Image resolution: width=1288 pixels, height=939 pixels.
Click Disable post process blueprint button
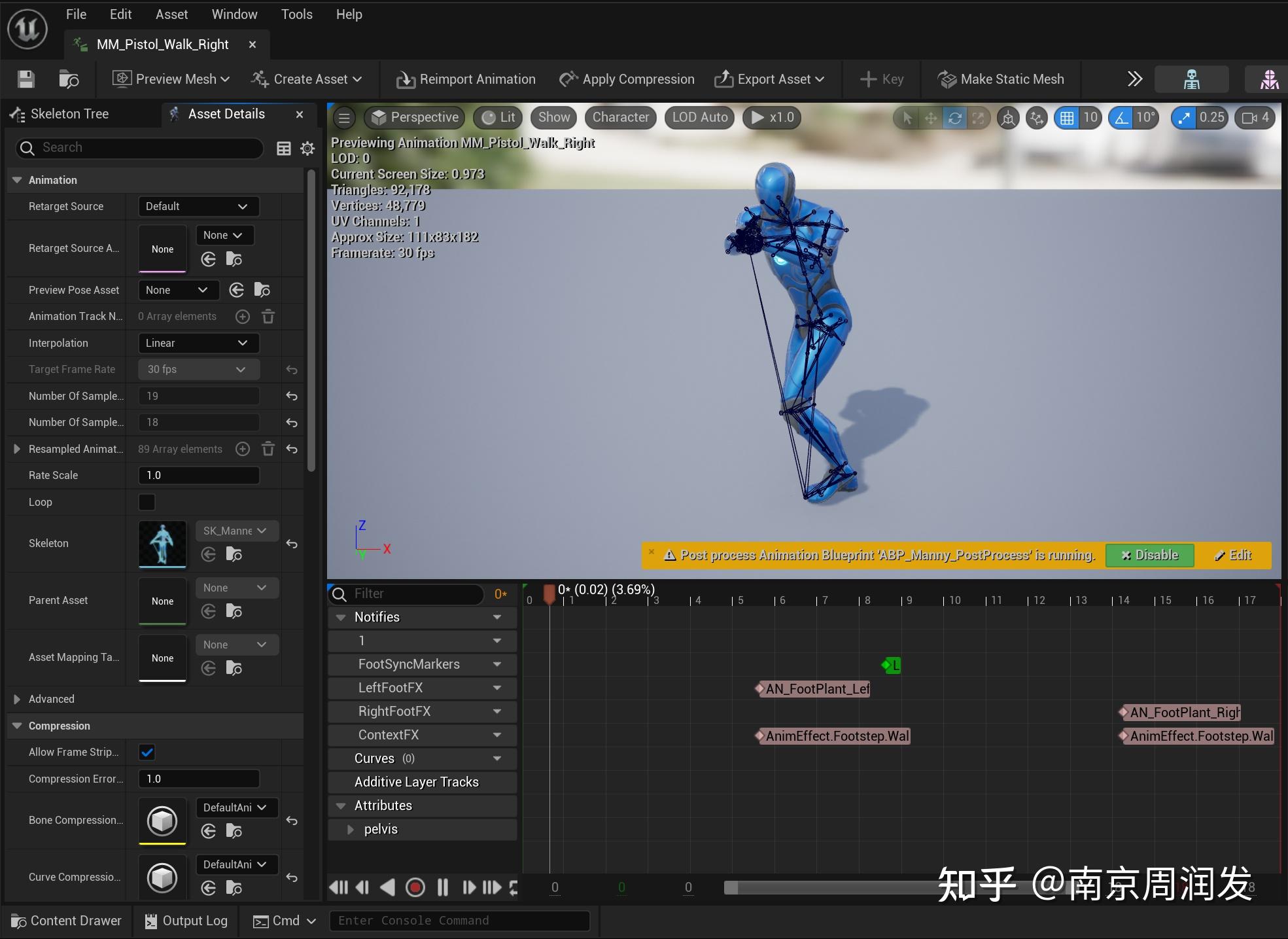[x=1149, y=556]
